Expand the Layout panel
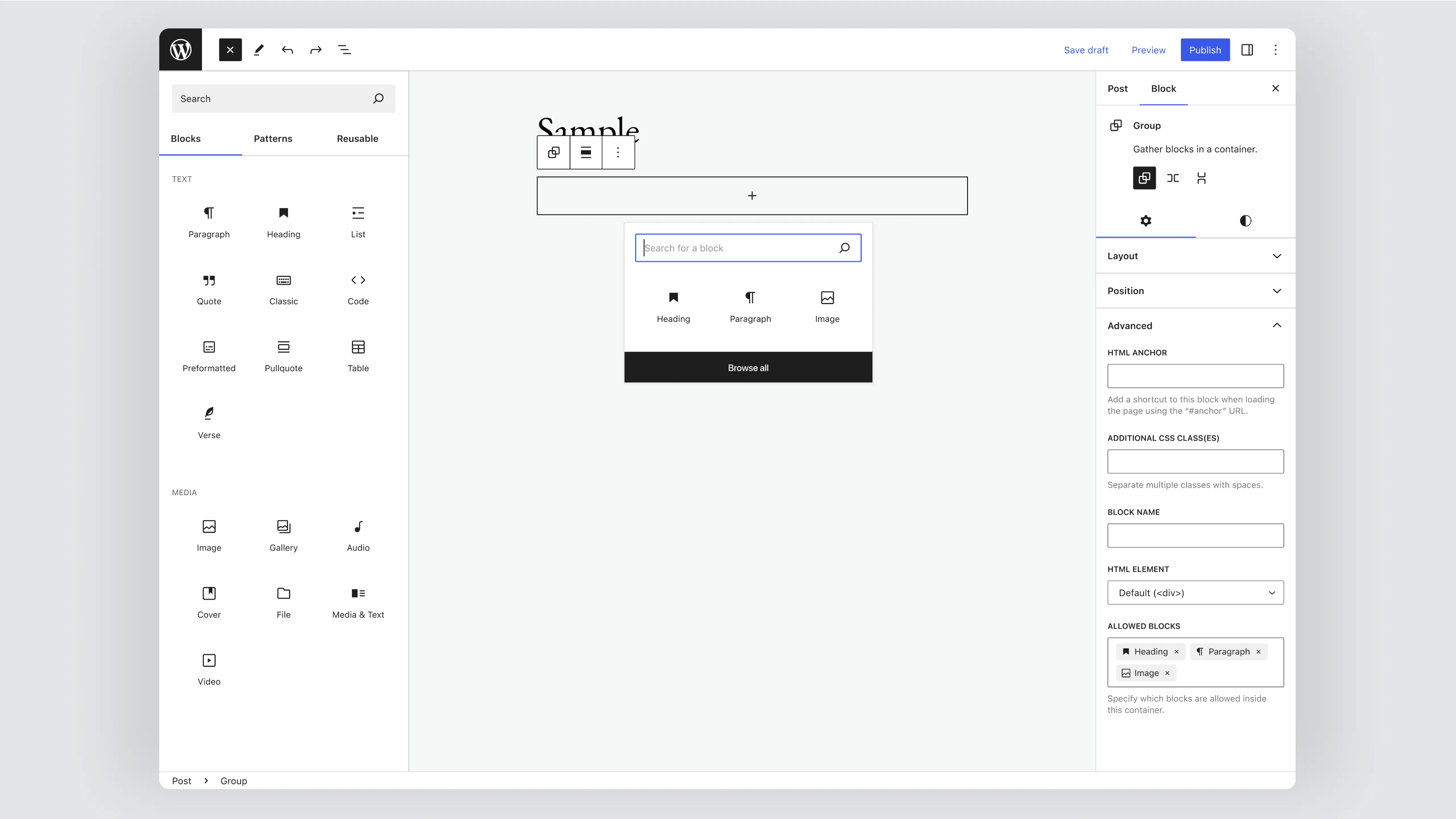Image resolution: width=1456 pixels, height=819 pixels. [1195, 256]
